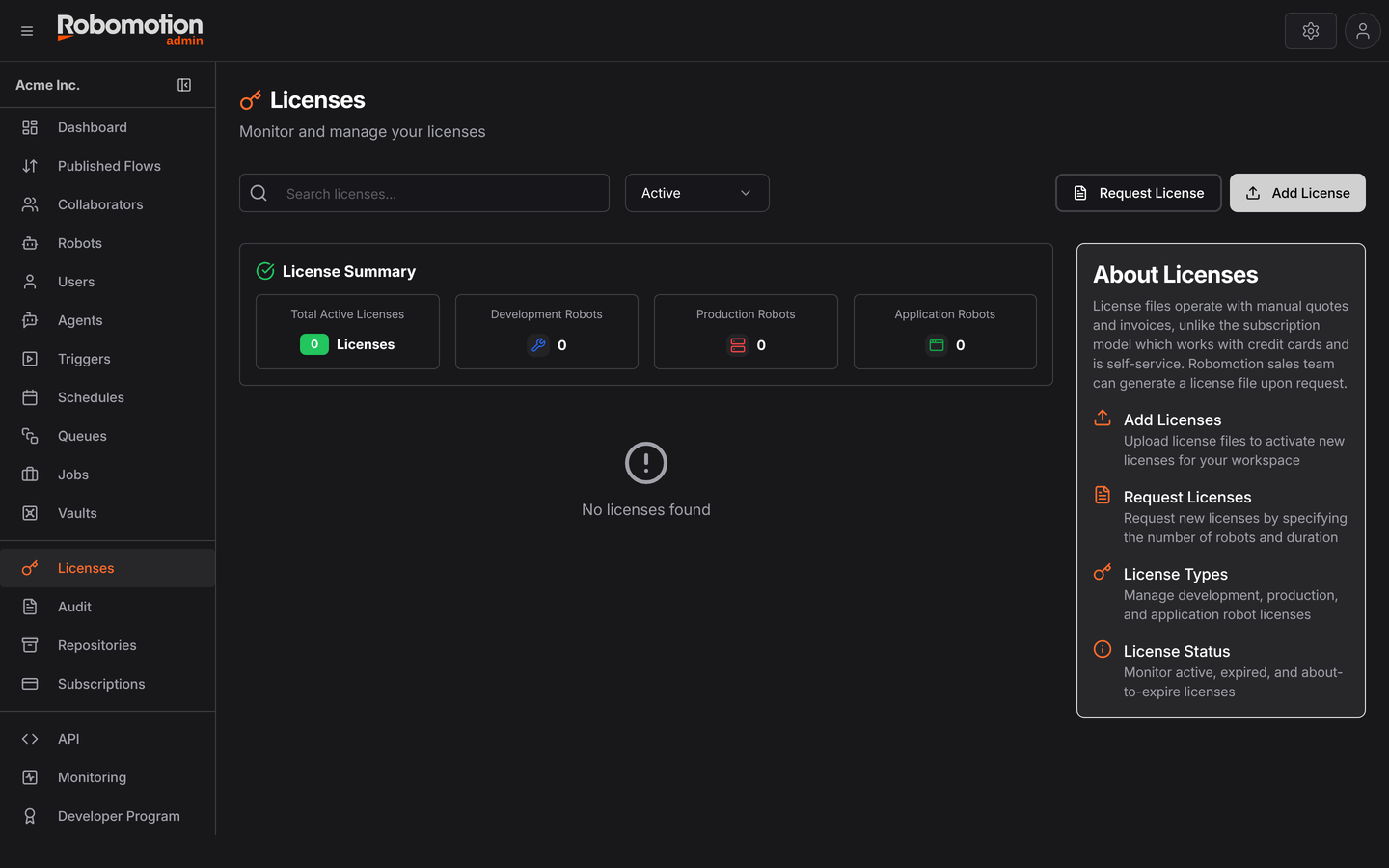The height and width of the screenshot is (868, 1389).
Task: Click the Published Flows arrows icon
Action: [30, 166]
